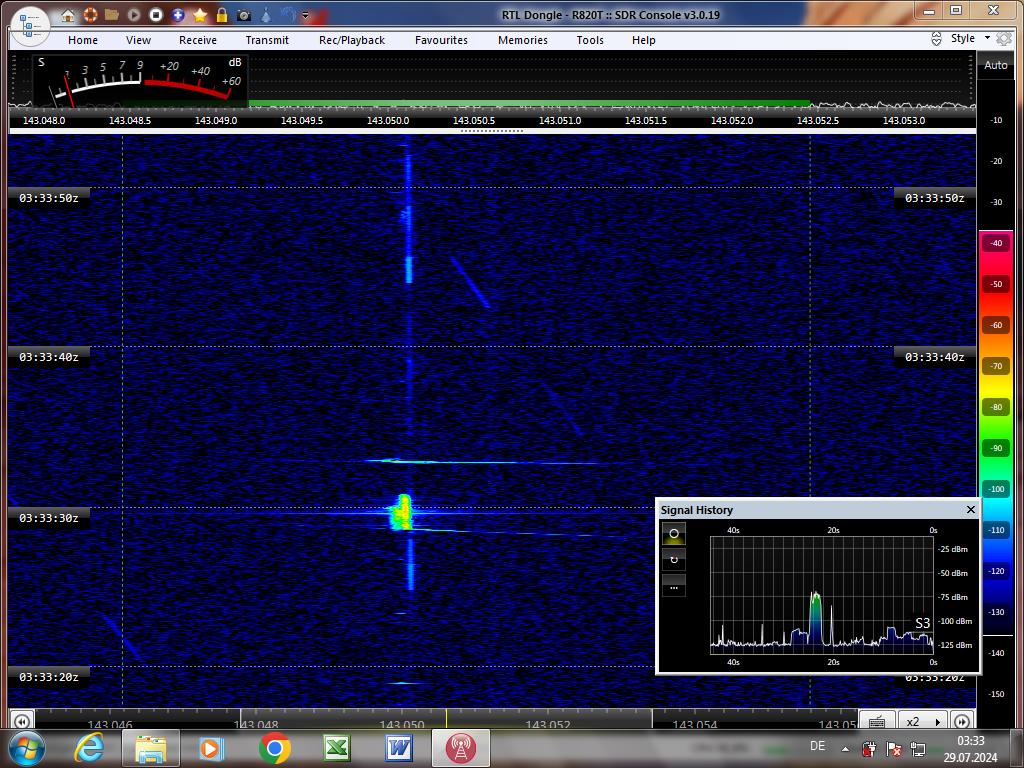Open Excel from taskbar
The image size is (1024, 768).
[x=336, y=748]
